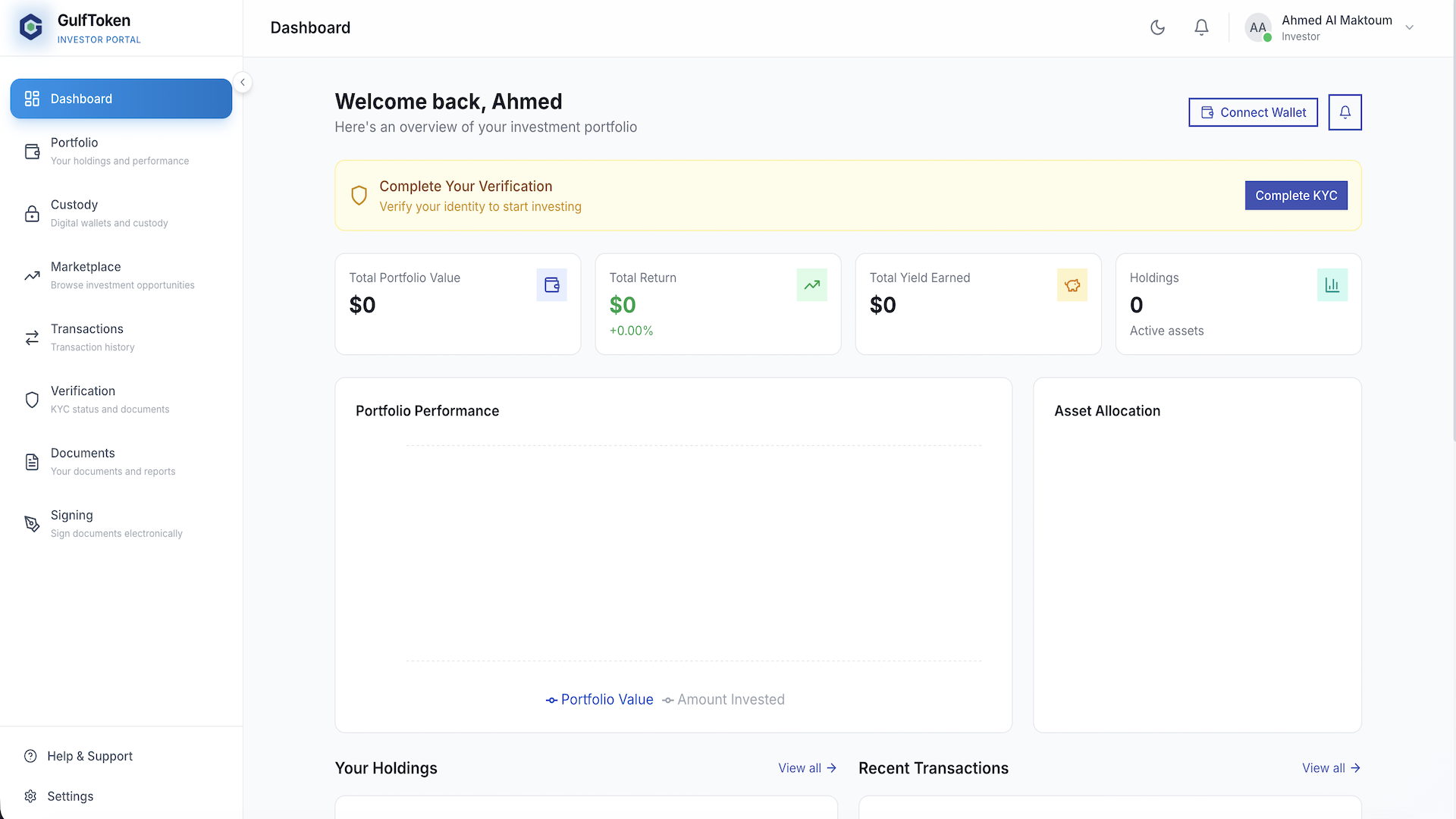The image size is (1456, 819).
Task: Toggle dark mode with moon icon
Action: [1157, 27]
